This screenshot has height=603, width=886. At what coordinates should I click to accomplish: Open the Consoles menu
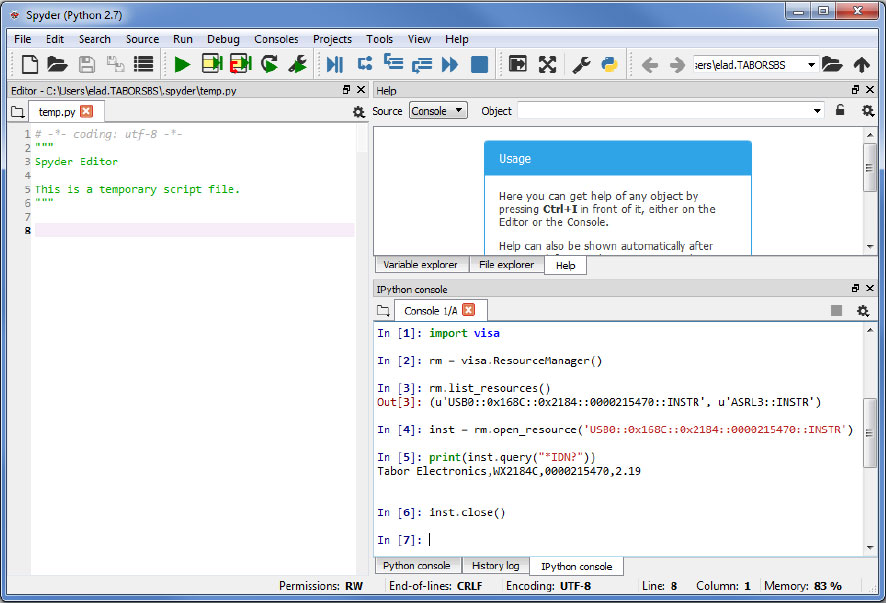coord(276,39)
